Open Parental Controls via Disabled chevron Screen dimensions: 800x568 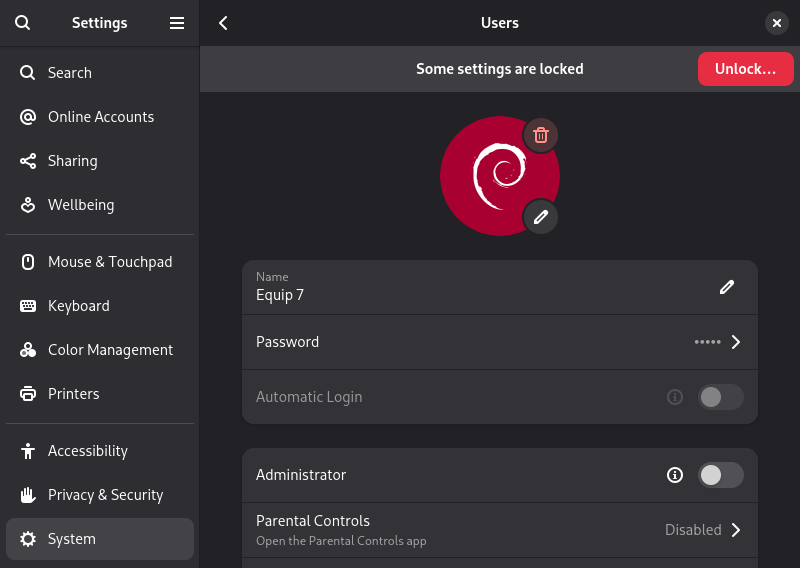[735, 530]
